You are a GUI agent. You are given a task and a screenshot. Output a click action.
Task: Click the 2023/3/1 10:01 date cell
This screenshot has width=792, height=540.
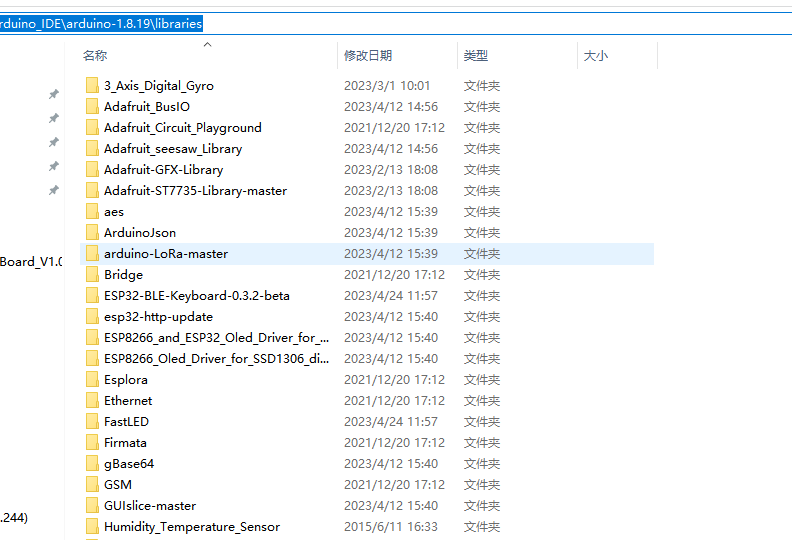pos(387,86)
